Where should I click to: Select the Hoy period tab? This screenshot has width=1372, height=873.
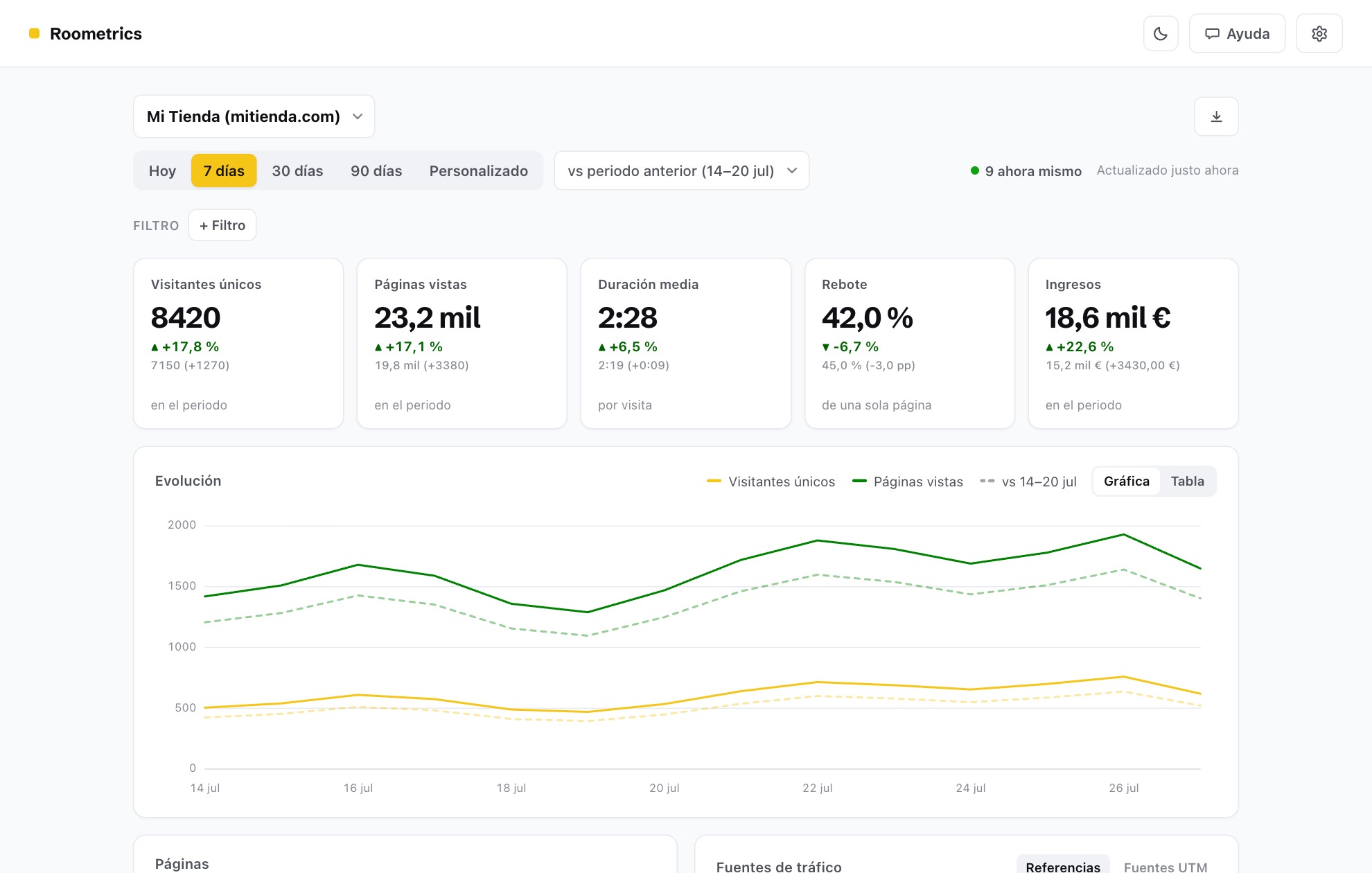162,170
